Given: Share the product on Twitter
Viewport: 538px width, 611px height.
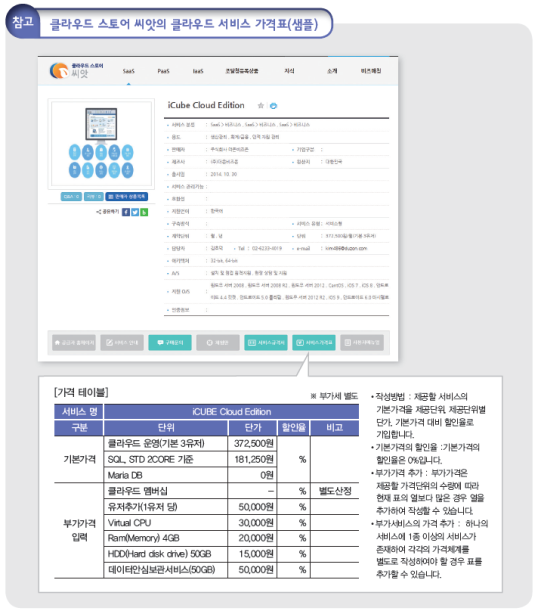Looking at the screenshot, I should click(x=135, y=212).
